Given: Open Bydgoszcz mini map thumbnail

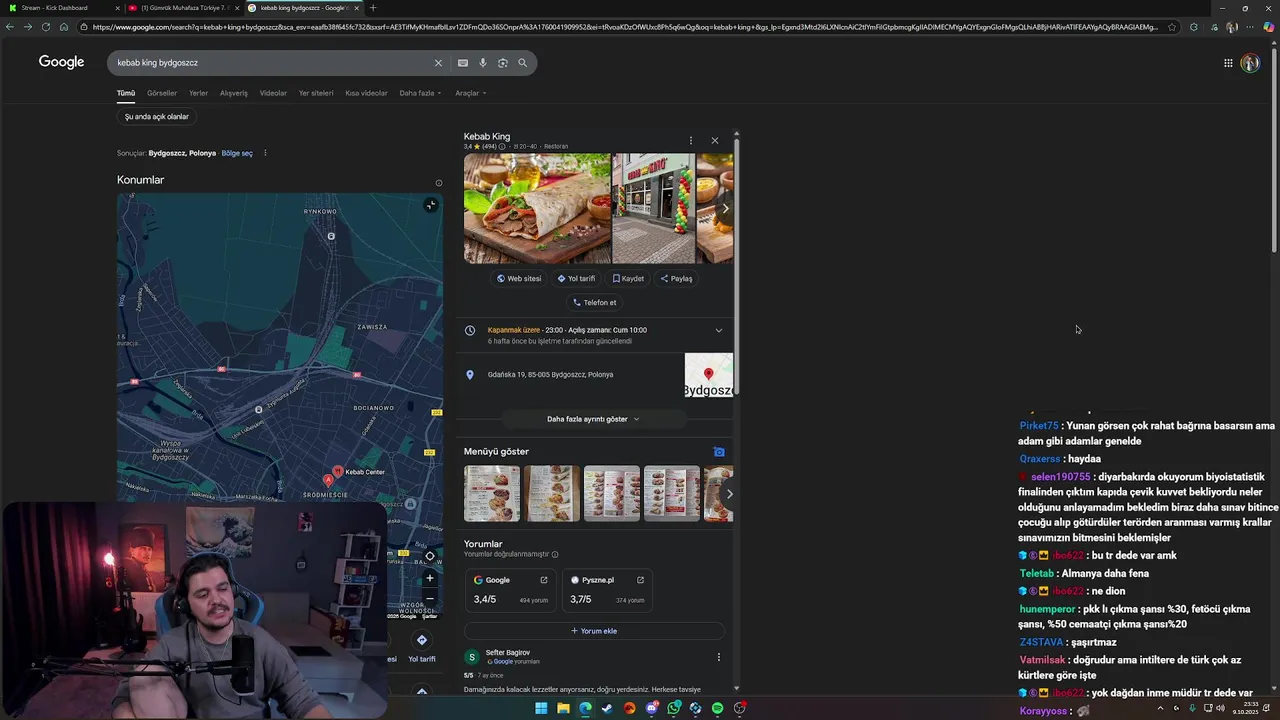Looking at the screenshot, I should point(708,375).
